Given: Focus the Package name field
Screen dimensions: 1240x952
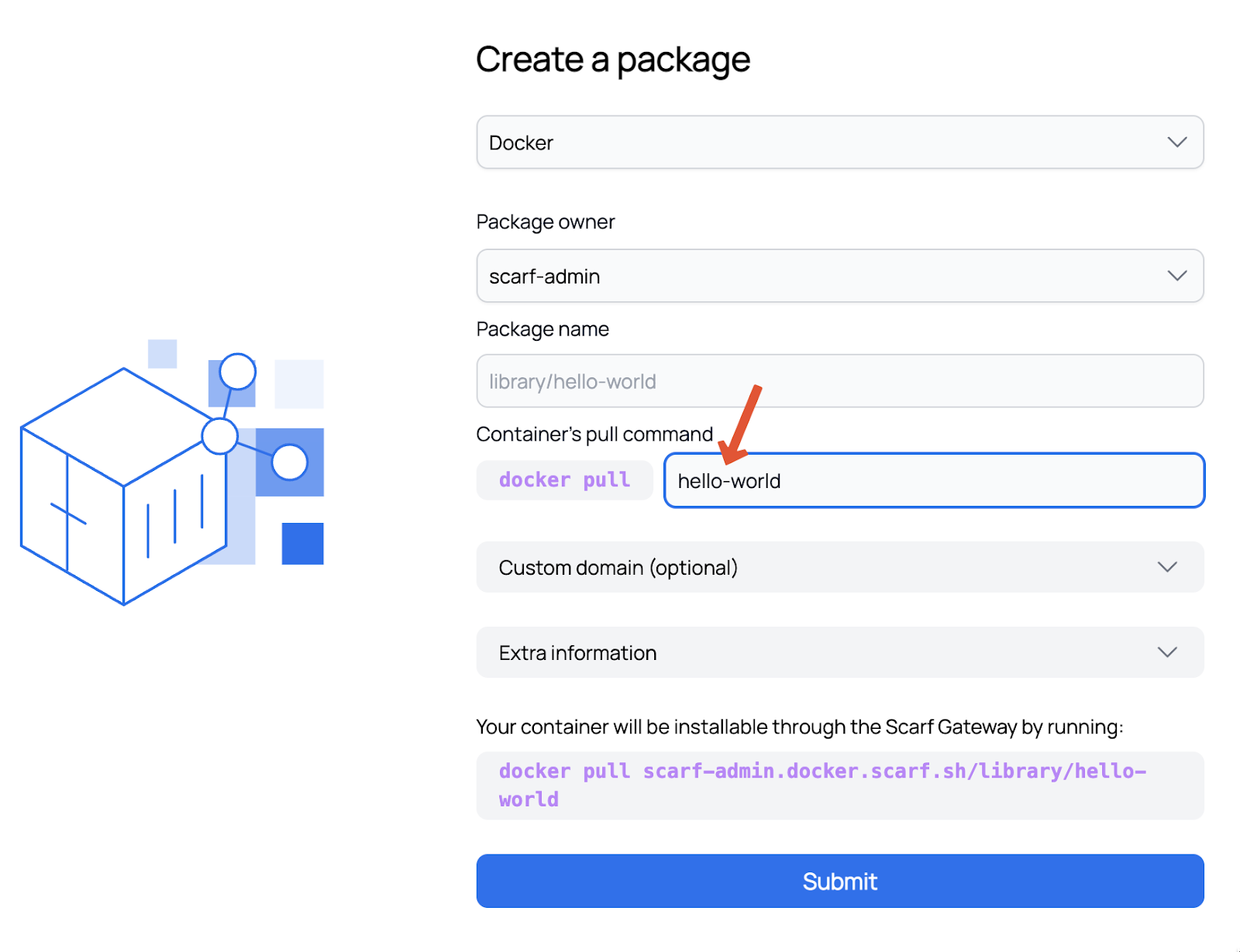Looking at the screenshot, I should [x=839, y=381].
